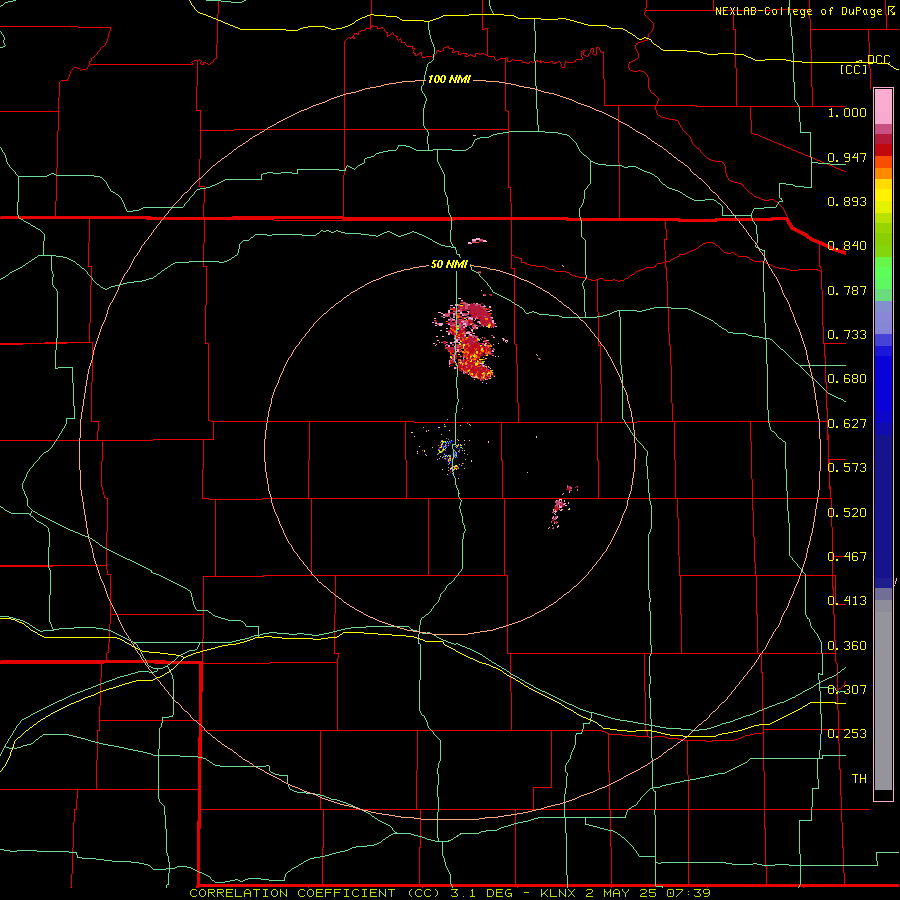900x900 pixels.
Task: Click the [CC] legend heading
Action: coord(853,69)
